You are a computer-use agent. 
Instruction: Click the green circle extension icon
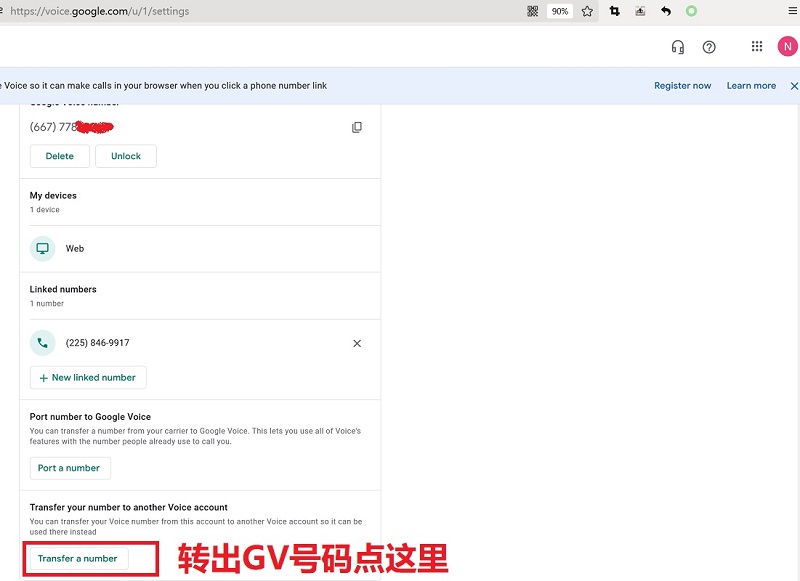click(691, 11)
